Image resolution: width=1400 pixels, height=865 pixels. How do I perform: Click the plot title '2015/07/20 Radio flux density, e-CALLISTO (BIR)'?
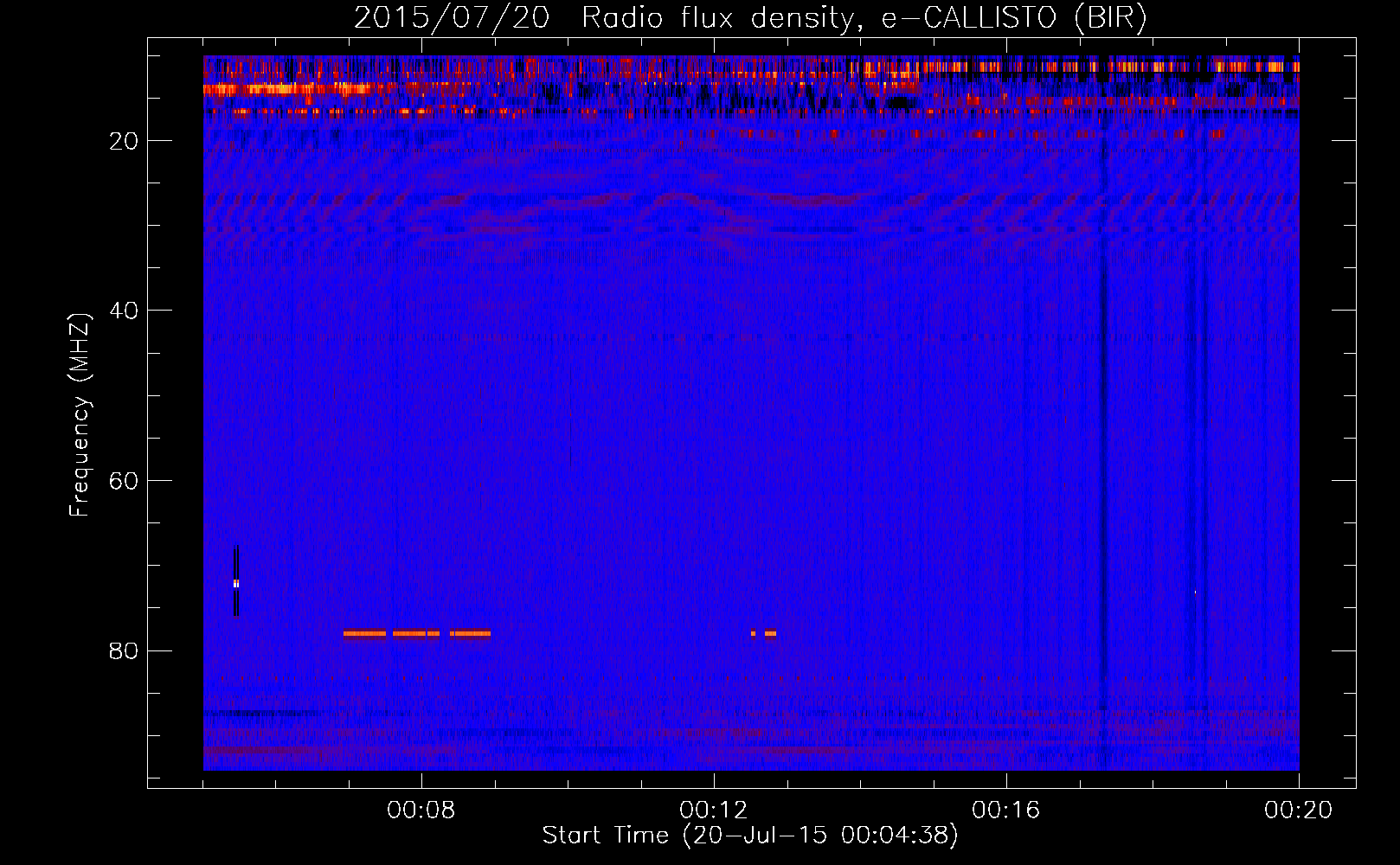click(x=750, y=17)
